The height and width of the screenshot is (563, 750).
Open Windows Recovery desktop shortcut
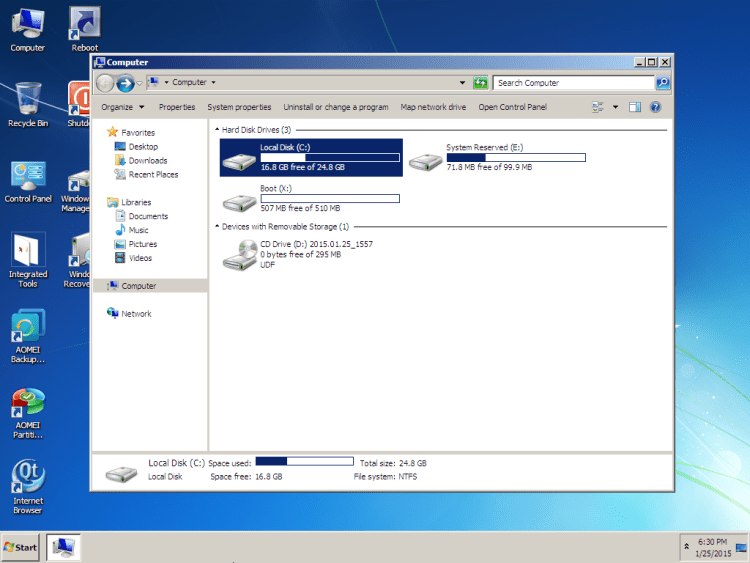(x=77, y=260)
